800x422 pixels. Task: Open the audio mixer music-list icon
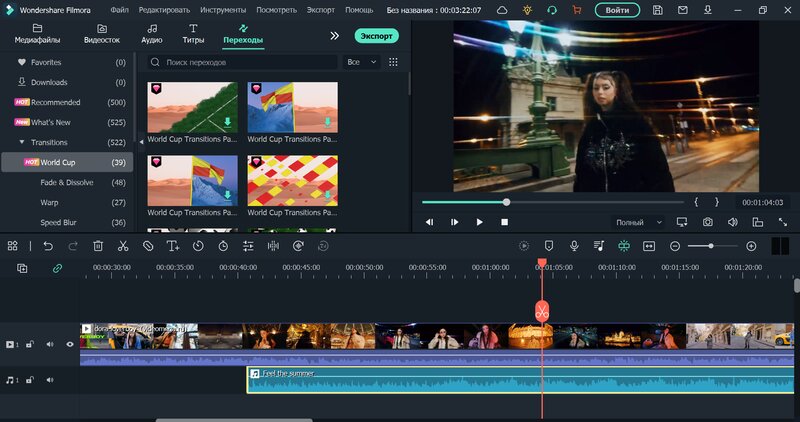tap(599, 246)
